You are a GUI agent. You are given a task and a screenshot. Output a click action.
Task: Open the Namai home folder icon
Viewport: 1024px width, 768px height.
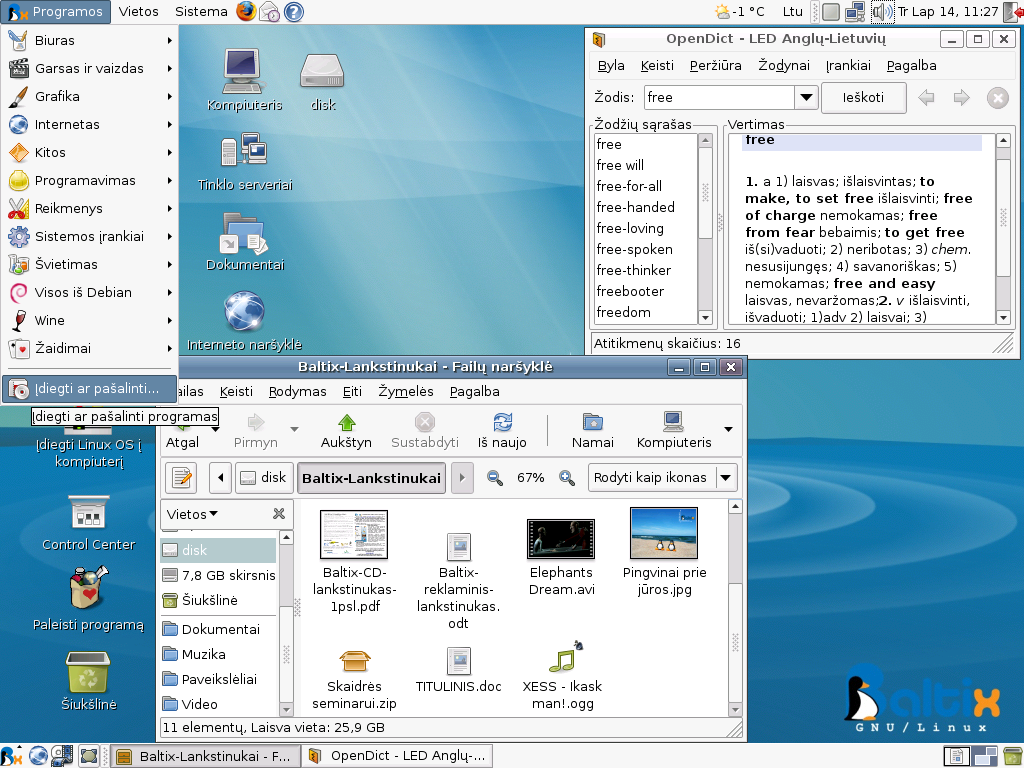(592, 423)
